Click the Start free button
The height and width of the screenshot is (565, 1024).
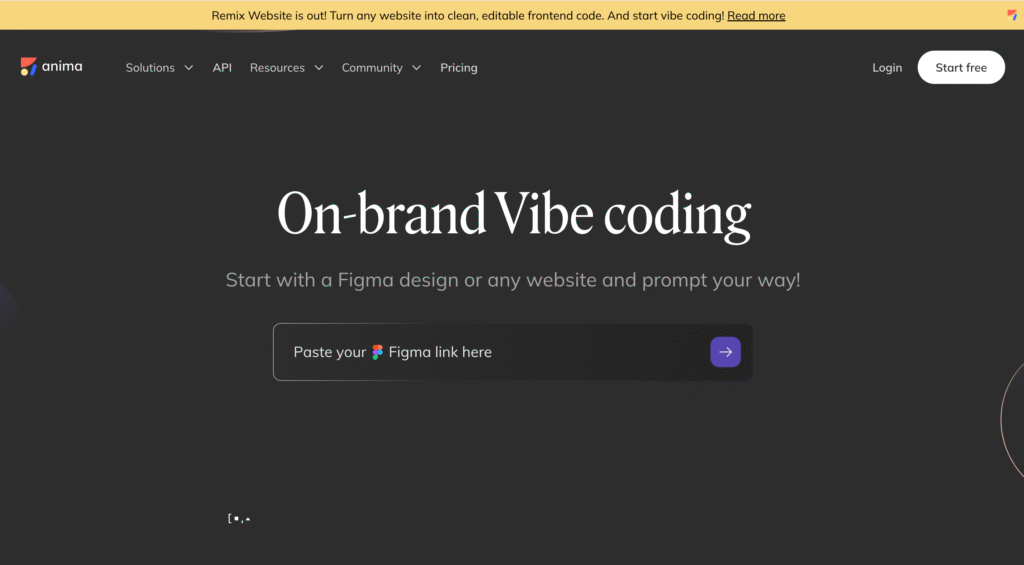click(x=961, y=67)
